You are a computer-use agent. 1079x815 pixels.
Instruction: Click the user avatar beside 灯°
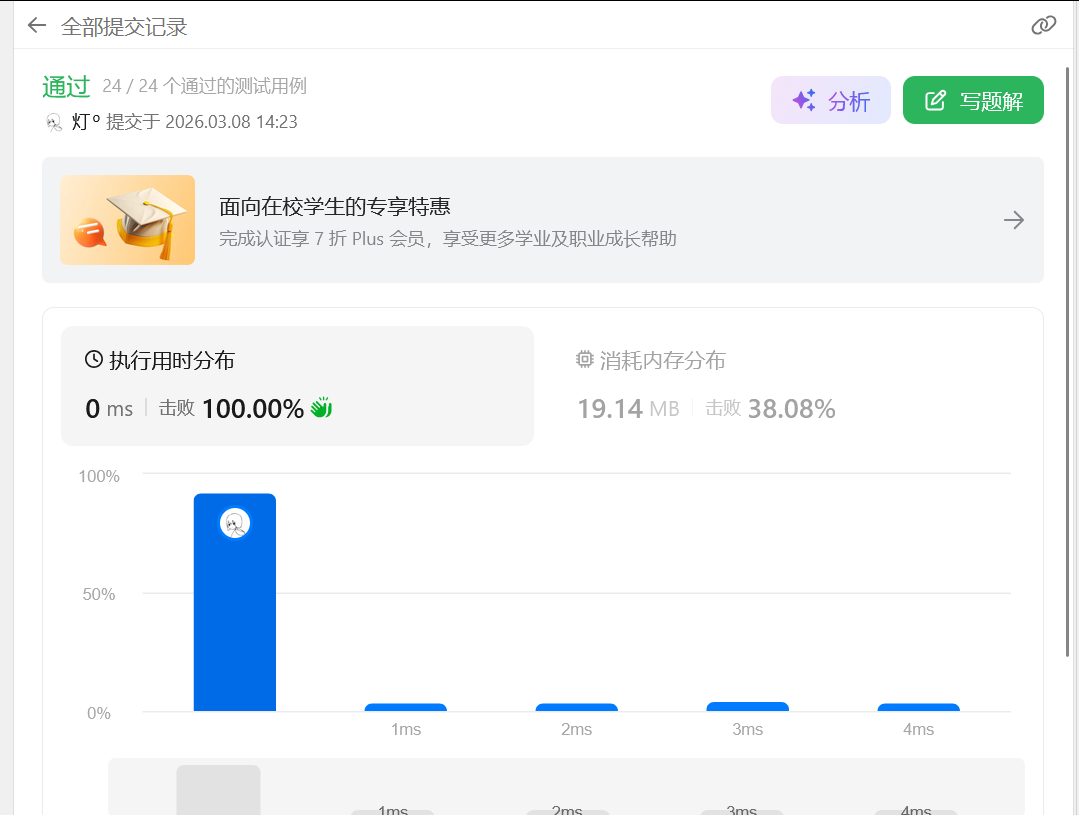(x=54, y=122)
